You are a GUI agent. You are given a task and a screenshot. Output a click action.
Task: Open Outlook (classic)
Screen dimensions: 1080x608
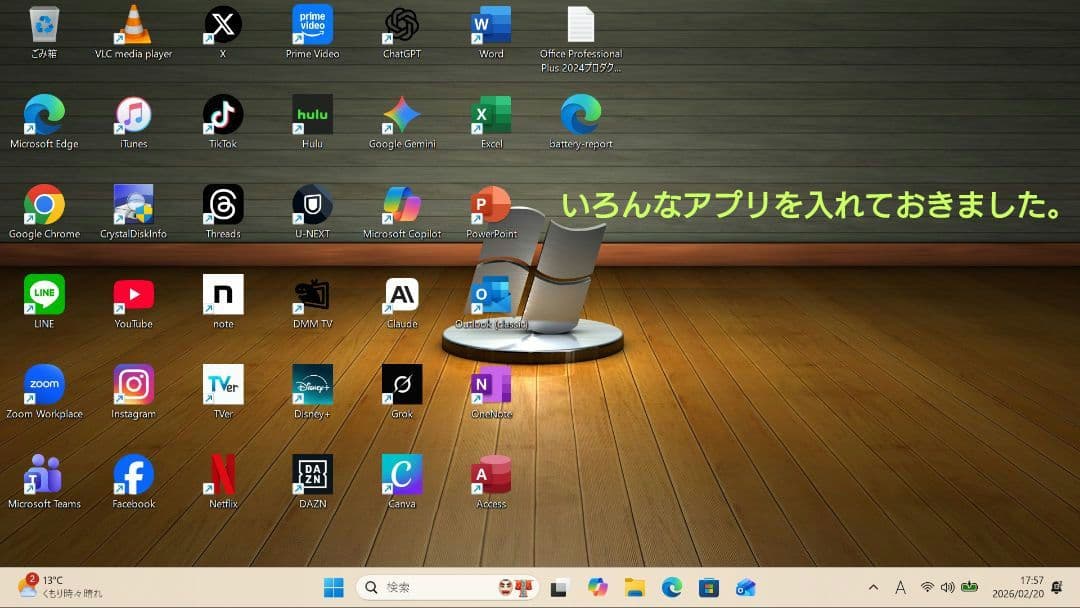[490, 295]
